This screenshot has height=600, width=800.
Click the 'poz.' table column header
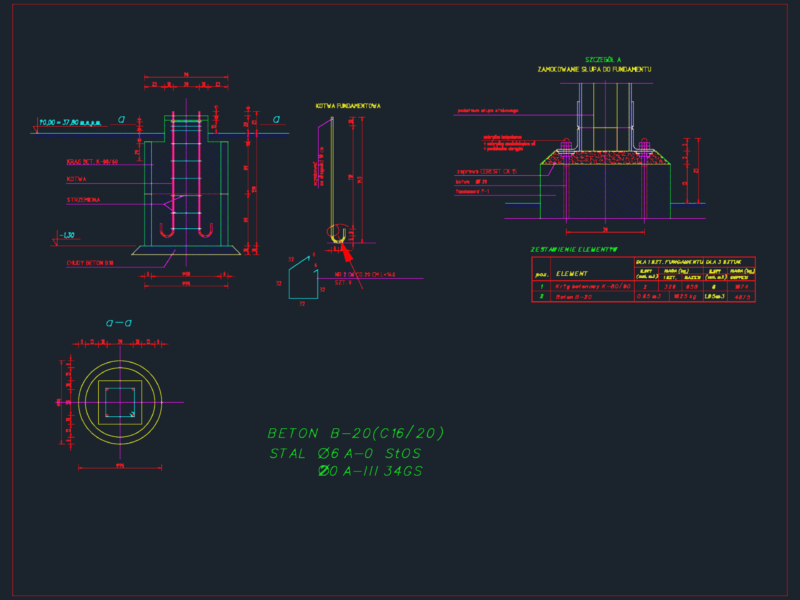click(x=541, y=274)
